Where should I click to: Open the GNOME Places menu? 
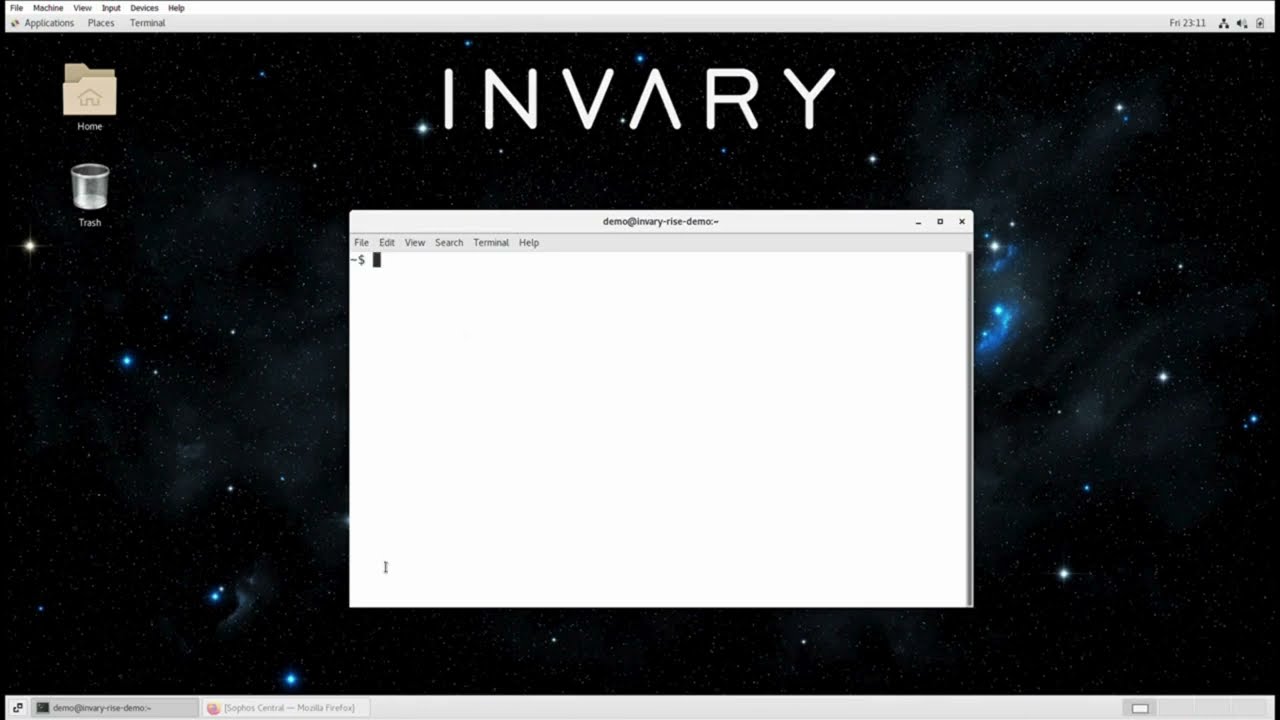coord(101,23)
